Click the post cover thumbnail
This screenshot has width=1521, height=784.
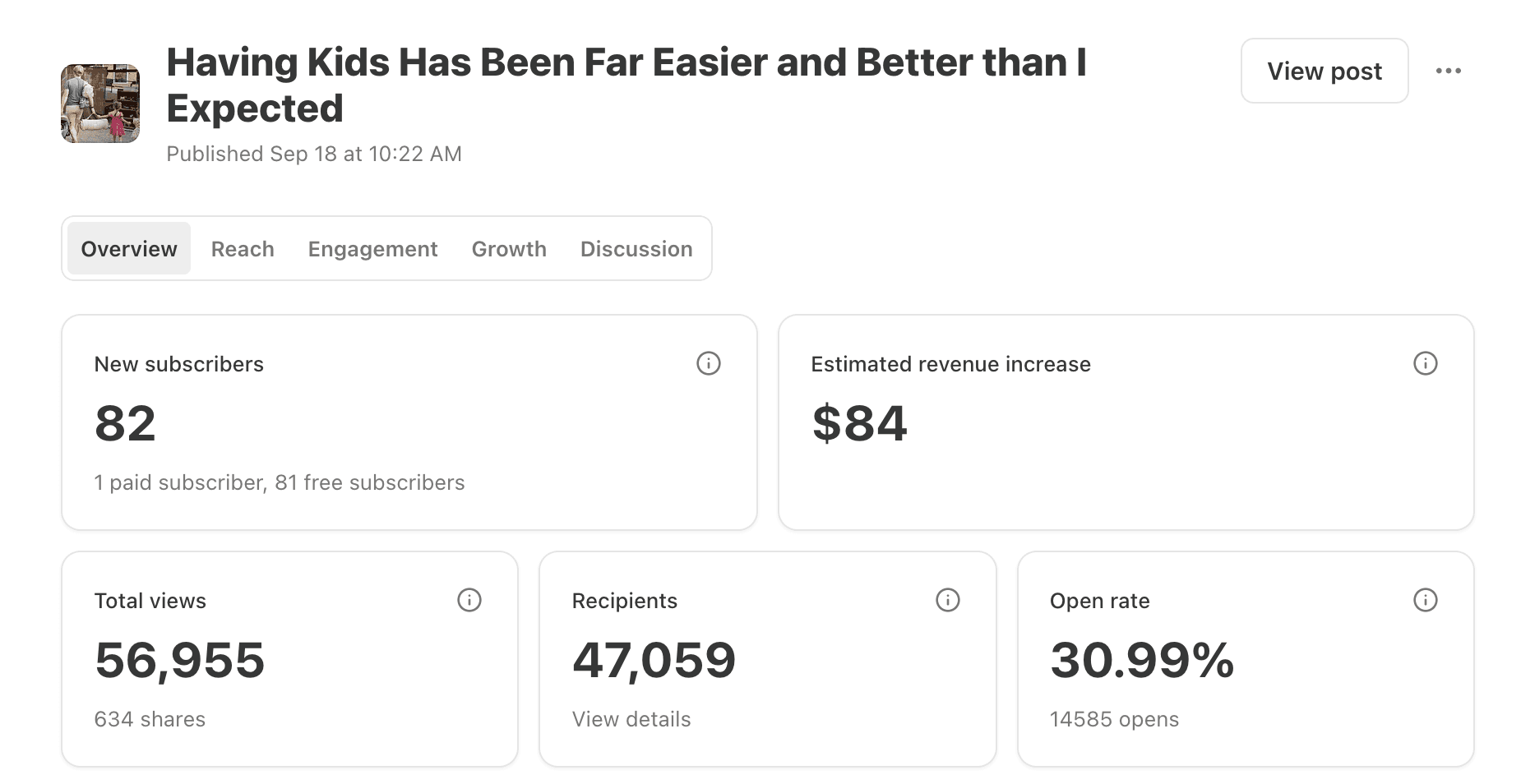pos(100,104)
